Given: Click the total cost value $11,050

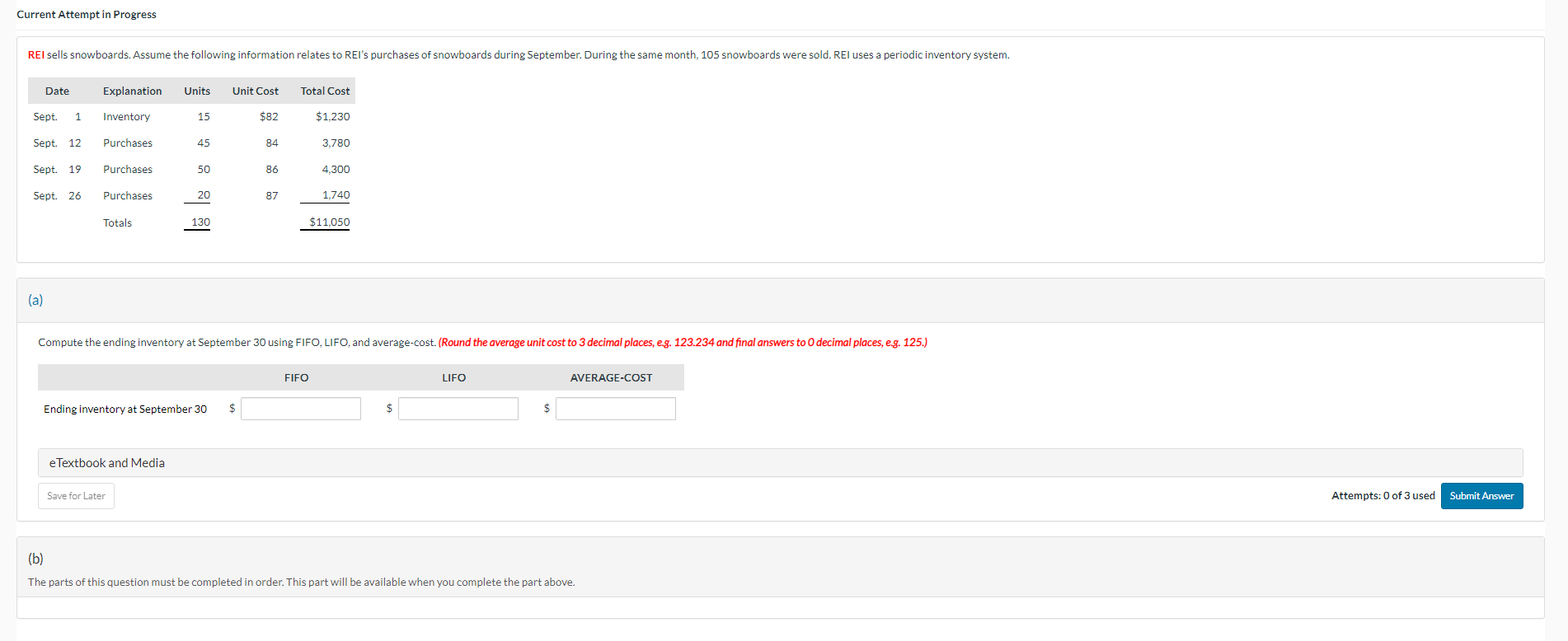Looking at the screenshot, I should [330, 222].
